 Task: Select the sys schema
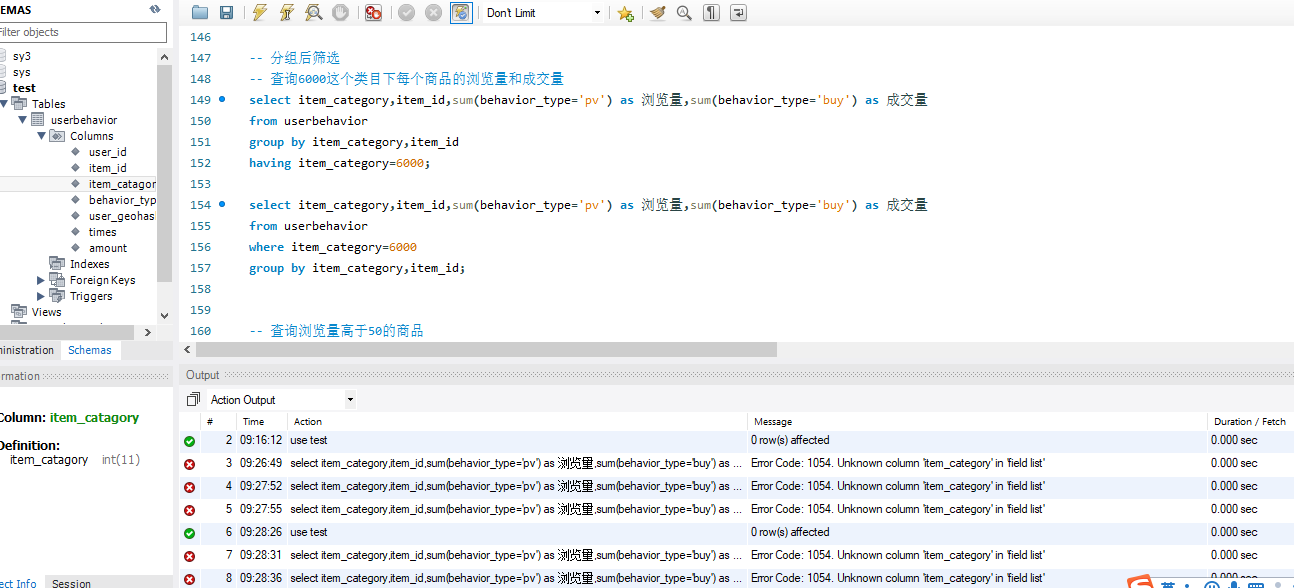pyautogui.click(x=22, y=72)
